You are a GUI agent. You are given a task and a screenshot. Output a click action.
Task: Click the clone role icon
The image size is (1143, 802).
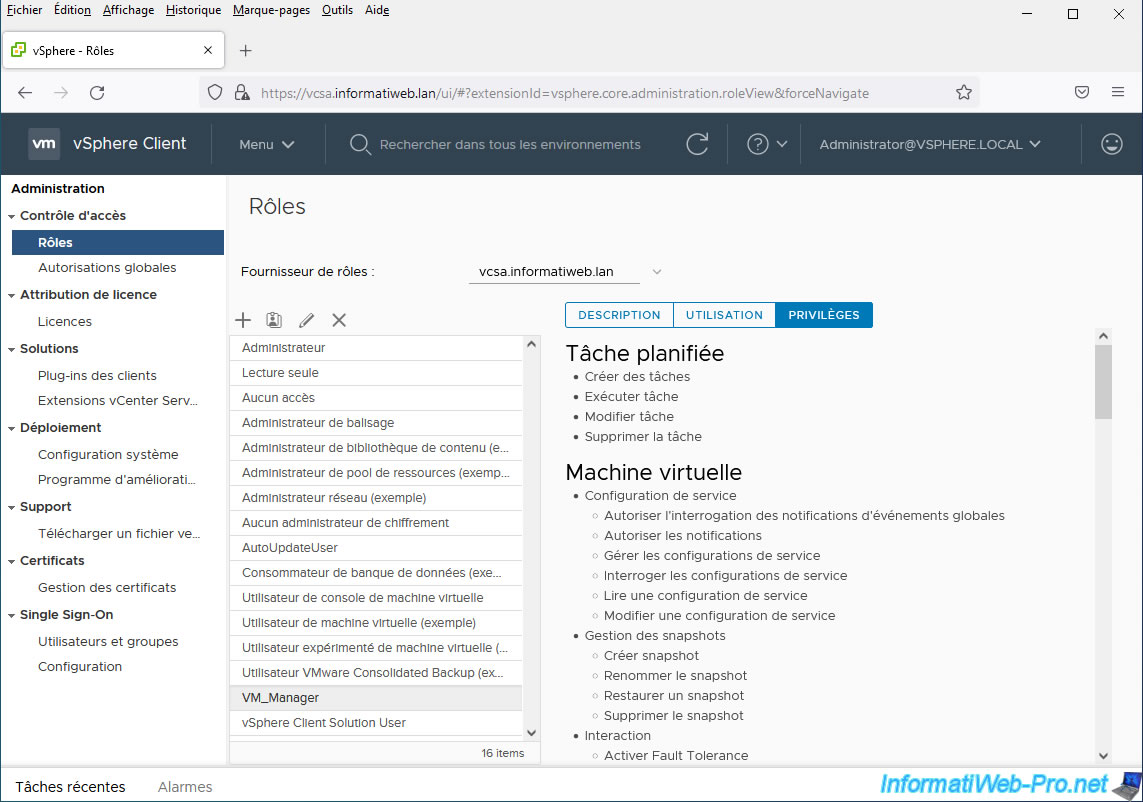pos(274,320)
